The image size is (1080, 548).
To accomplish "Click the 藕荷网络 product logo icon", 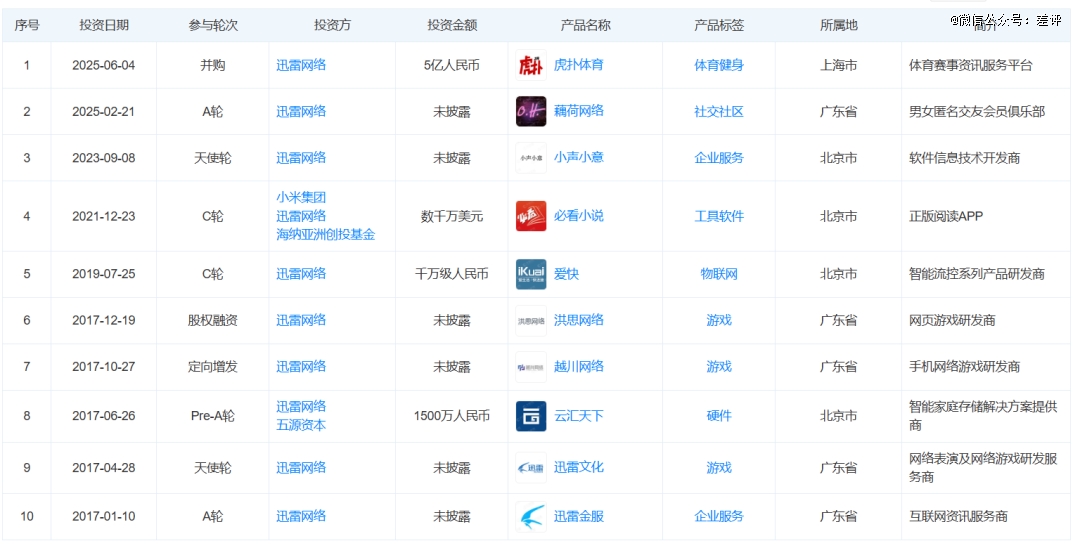I will tap(531, 111).
